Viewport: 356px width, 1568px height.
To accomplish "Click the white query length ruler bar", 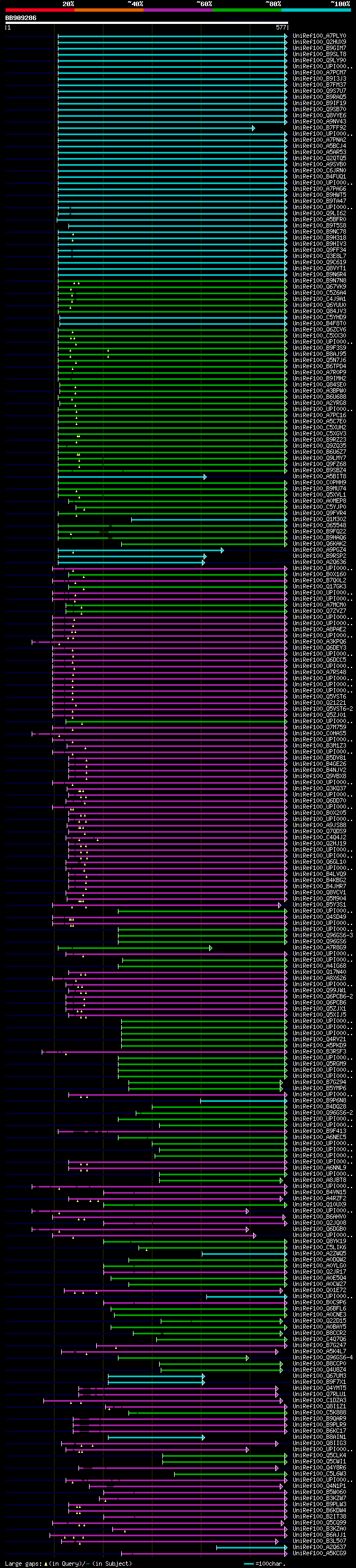I will [147, 23].
